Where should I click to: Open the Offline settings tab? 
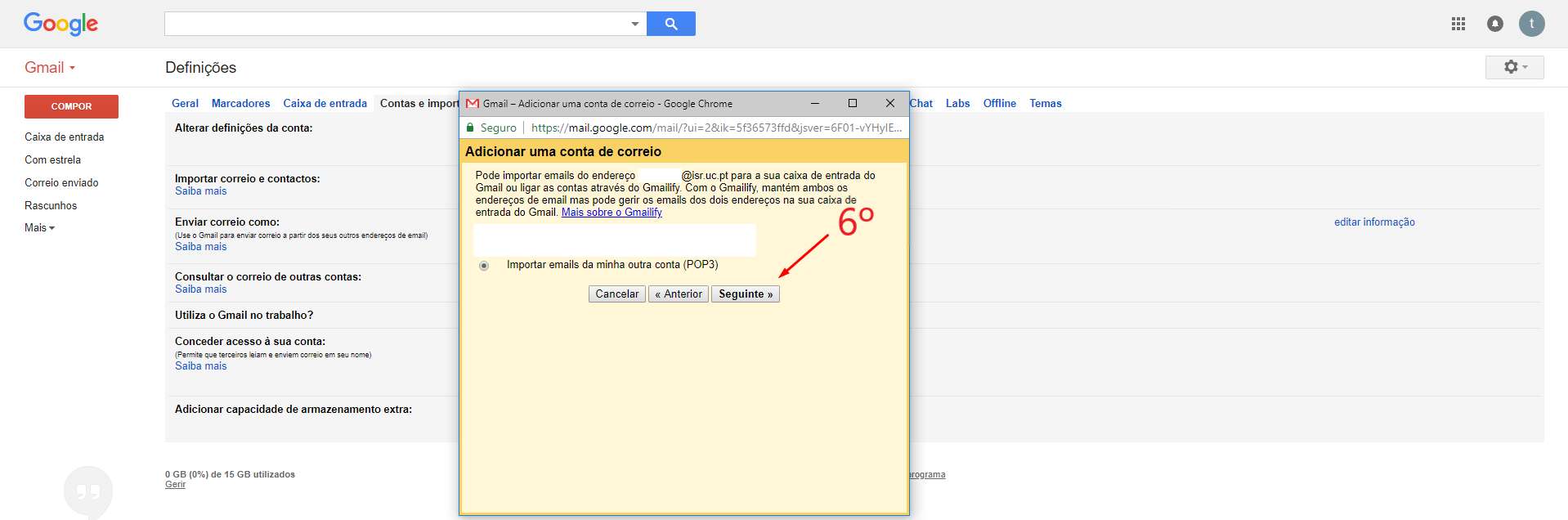point(999,103)
